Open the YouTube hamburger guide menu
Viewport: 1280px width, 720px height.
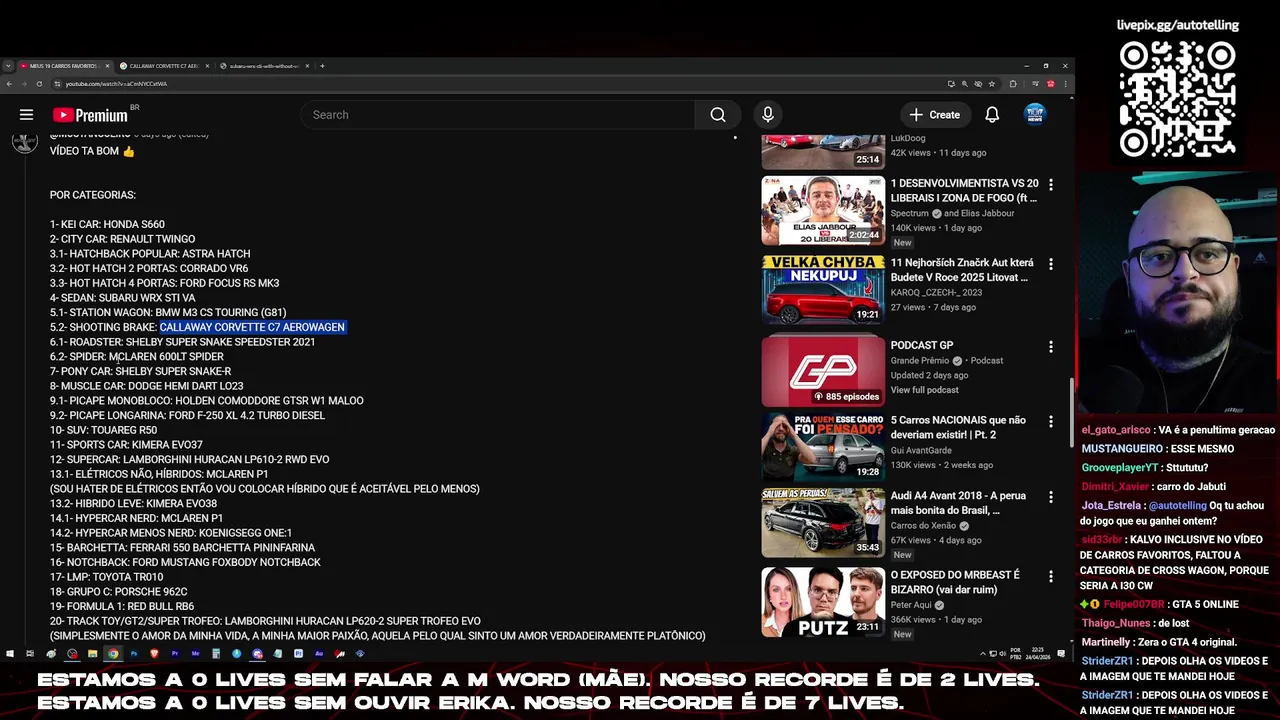27,115
